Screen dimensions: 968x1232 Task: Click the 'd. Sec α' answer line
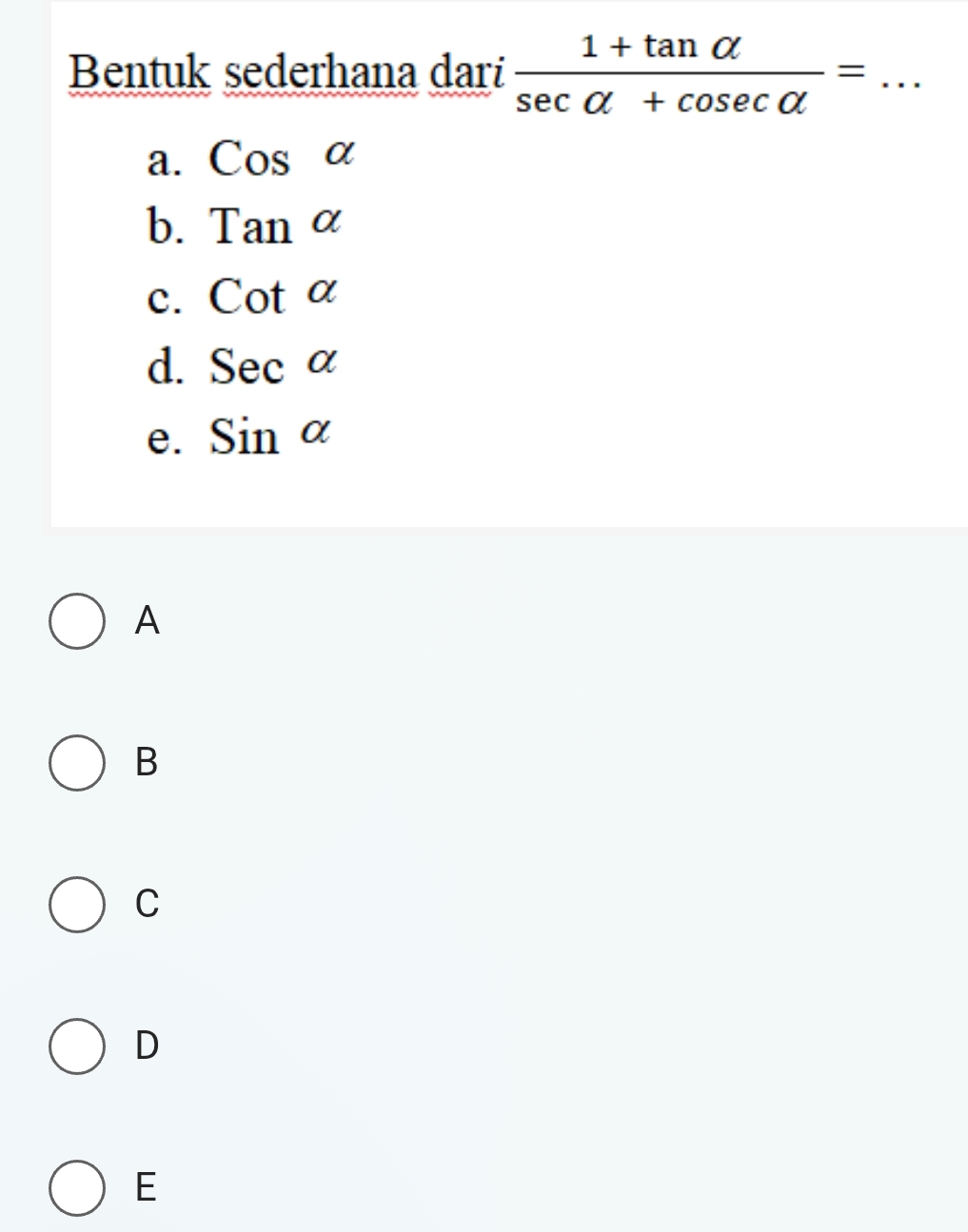tap(242, 366)
